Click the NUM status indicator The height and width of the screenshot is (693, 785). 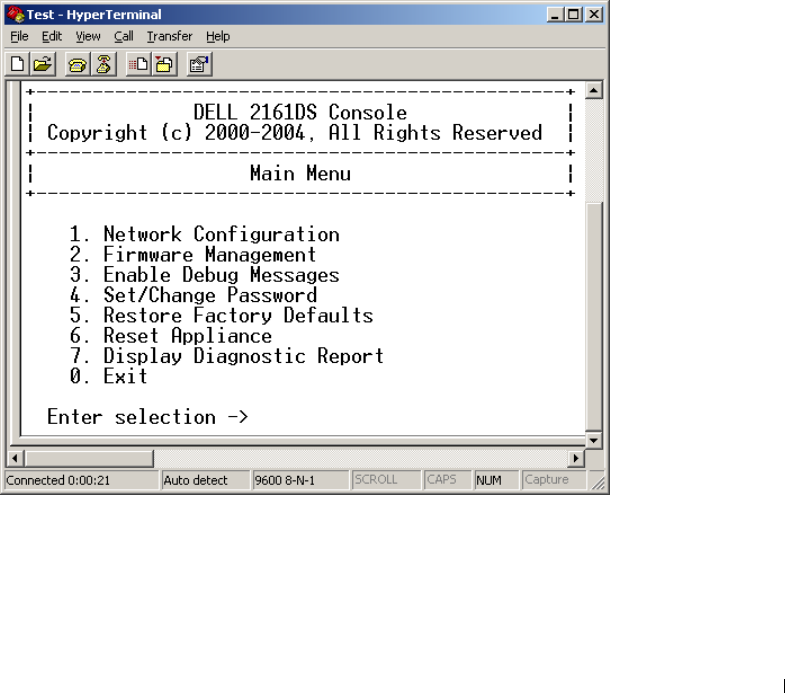click(496, 480)
